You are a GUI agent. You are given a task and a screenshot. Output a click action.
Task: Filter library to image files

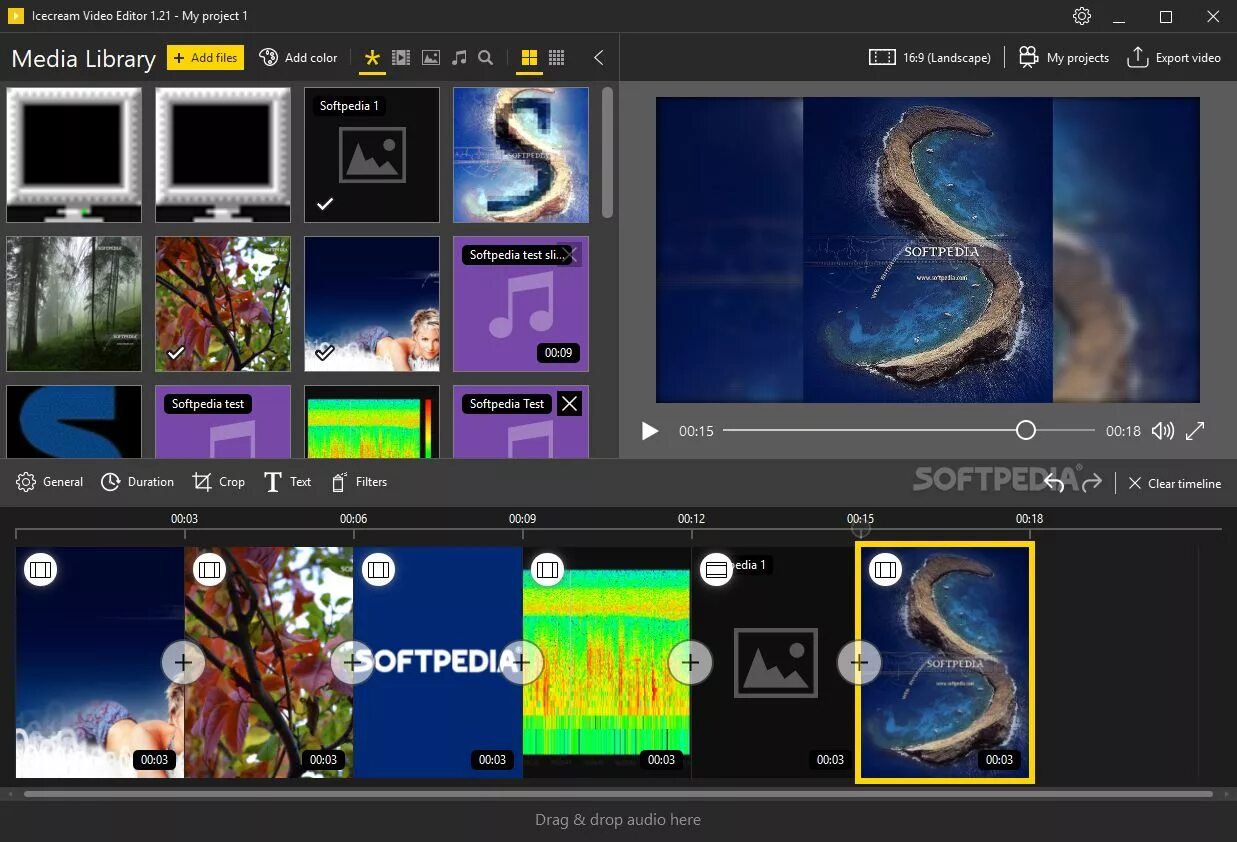[431, 58]
